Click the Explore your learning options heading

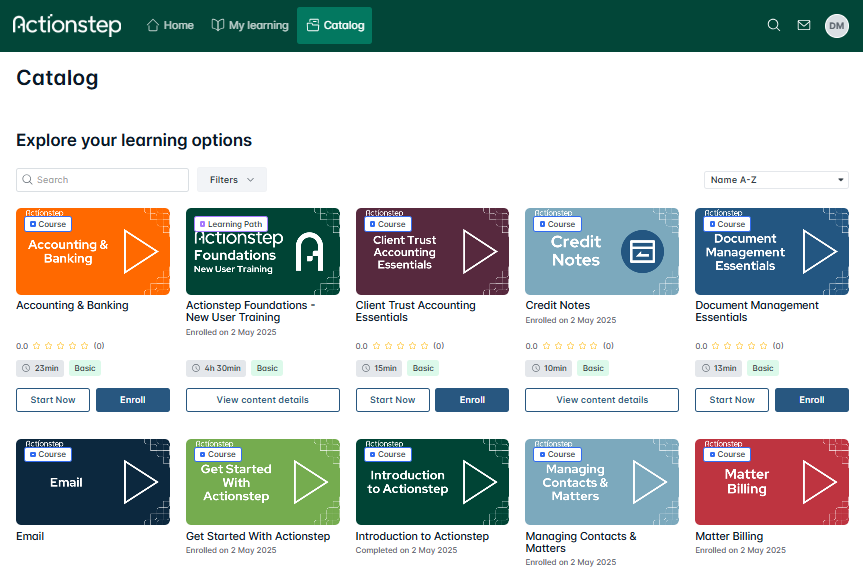134,140
